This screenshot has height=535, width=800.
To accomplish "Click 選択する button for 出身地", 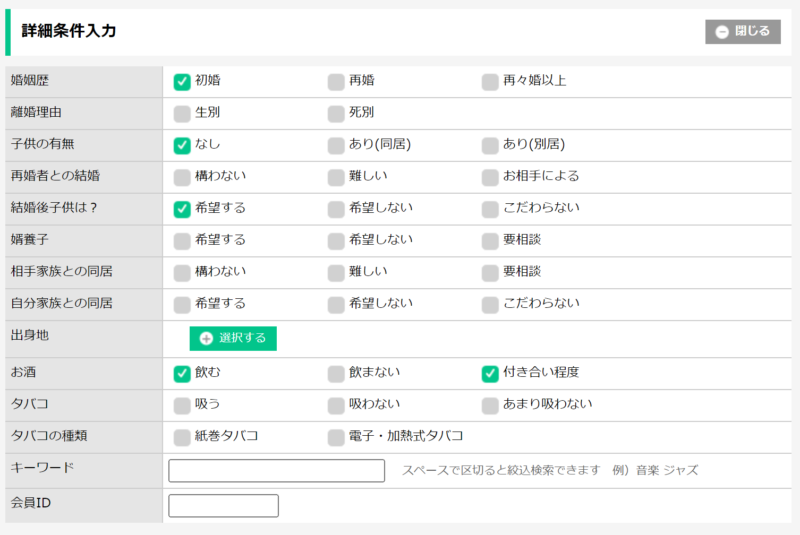I will click(x=233, y=338).
